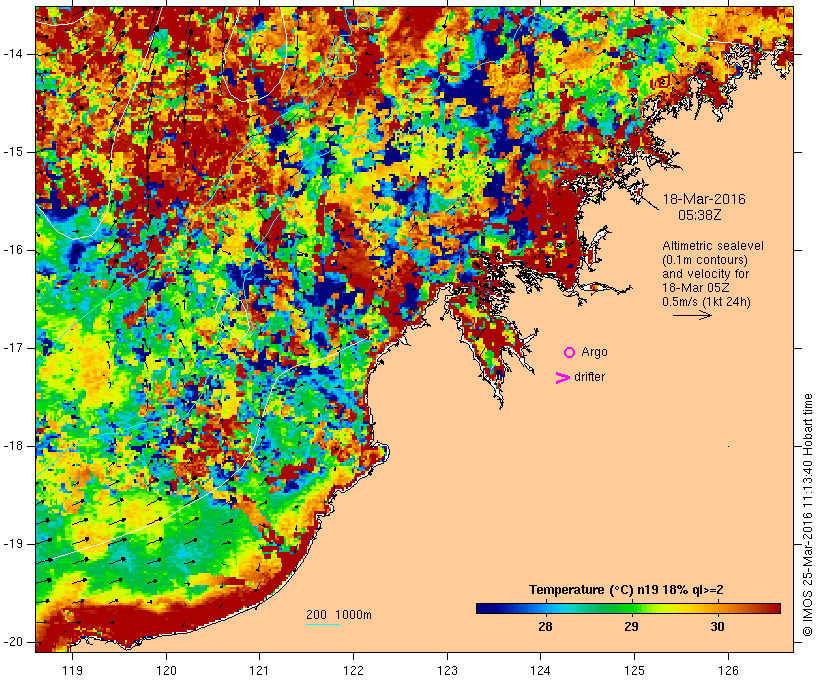The width and height of the screenshot is (820, 680).
Task: Click the -17 latitude axis label
Action: click(13, 348)
